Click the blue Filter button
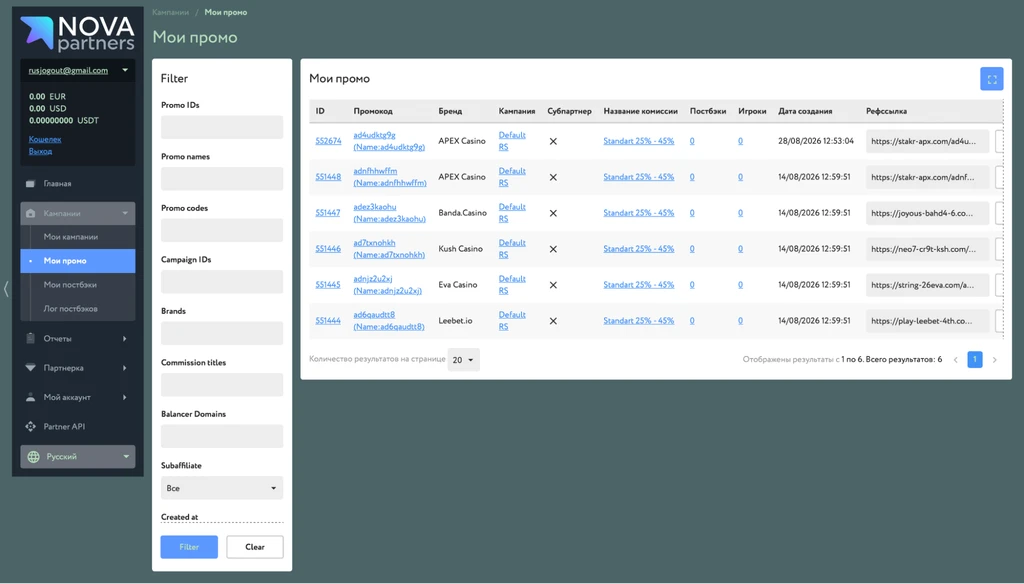1024x584 pixels. [189, 547]
